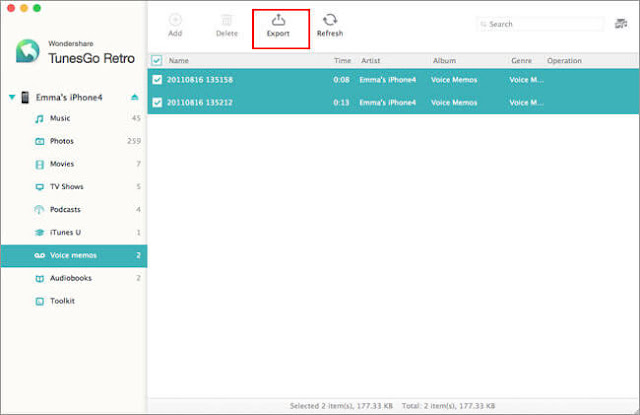Click the Export toolbar icon

(278, 20)
